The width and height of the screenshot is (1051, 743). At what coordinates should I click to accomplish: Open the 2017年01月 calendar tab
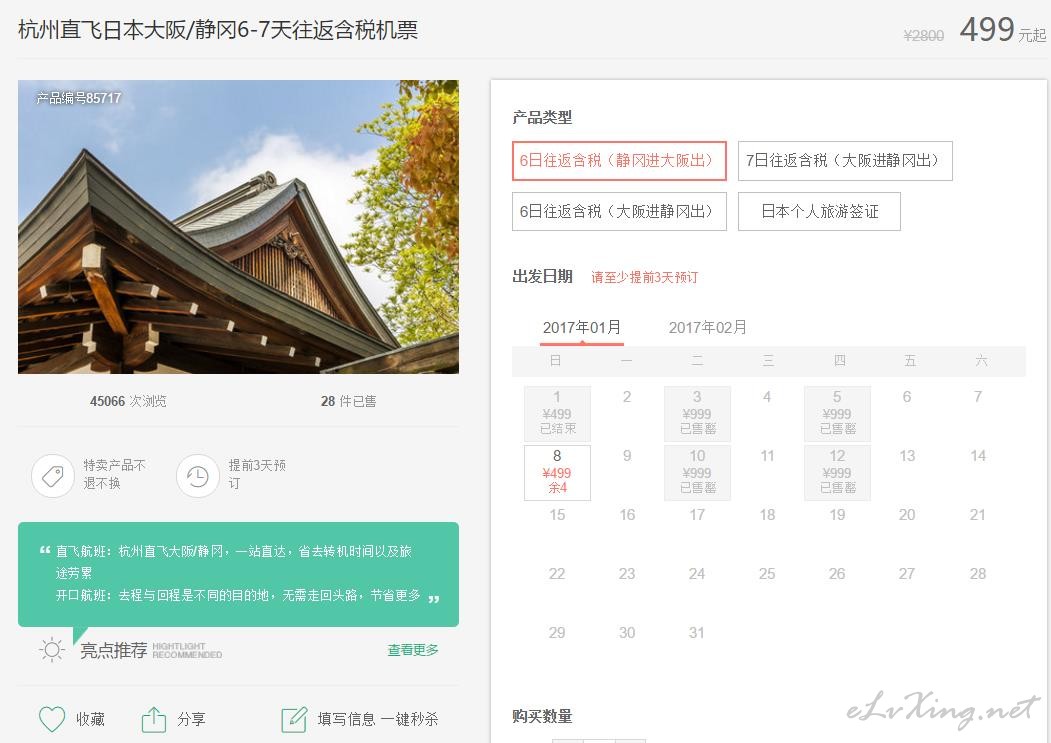tap(582, 327)
